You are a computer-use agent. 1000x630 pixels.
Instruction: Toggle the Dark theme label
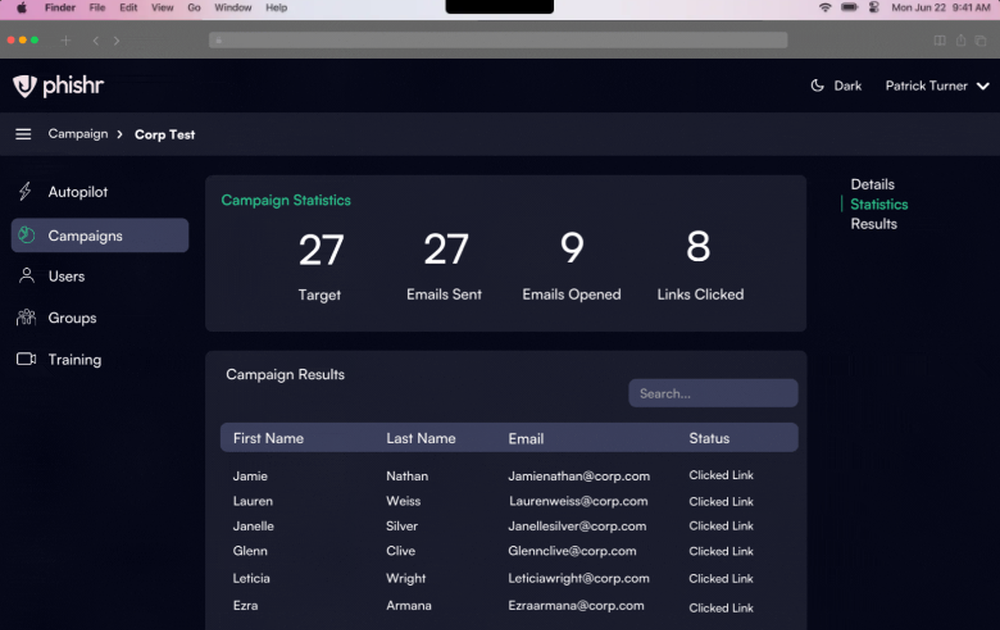(x=848, y=85)
